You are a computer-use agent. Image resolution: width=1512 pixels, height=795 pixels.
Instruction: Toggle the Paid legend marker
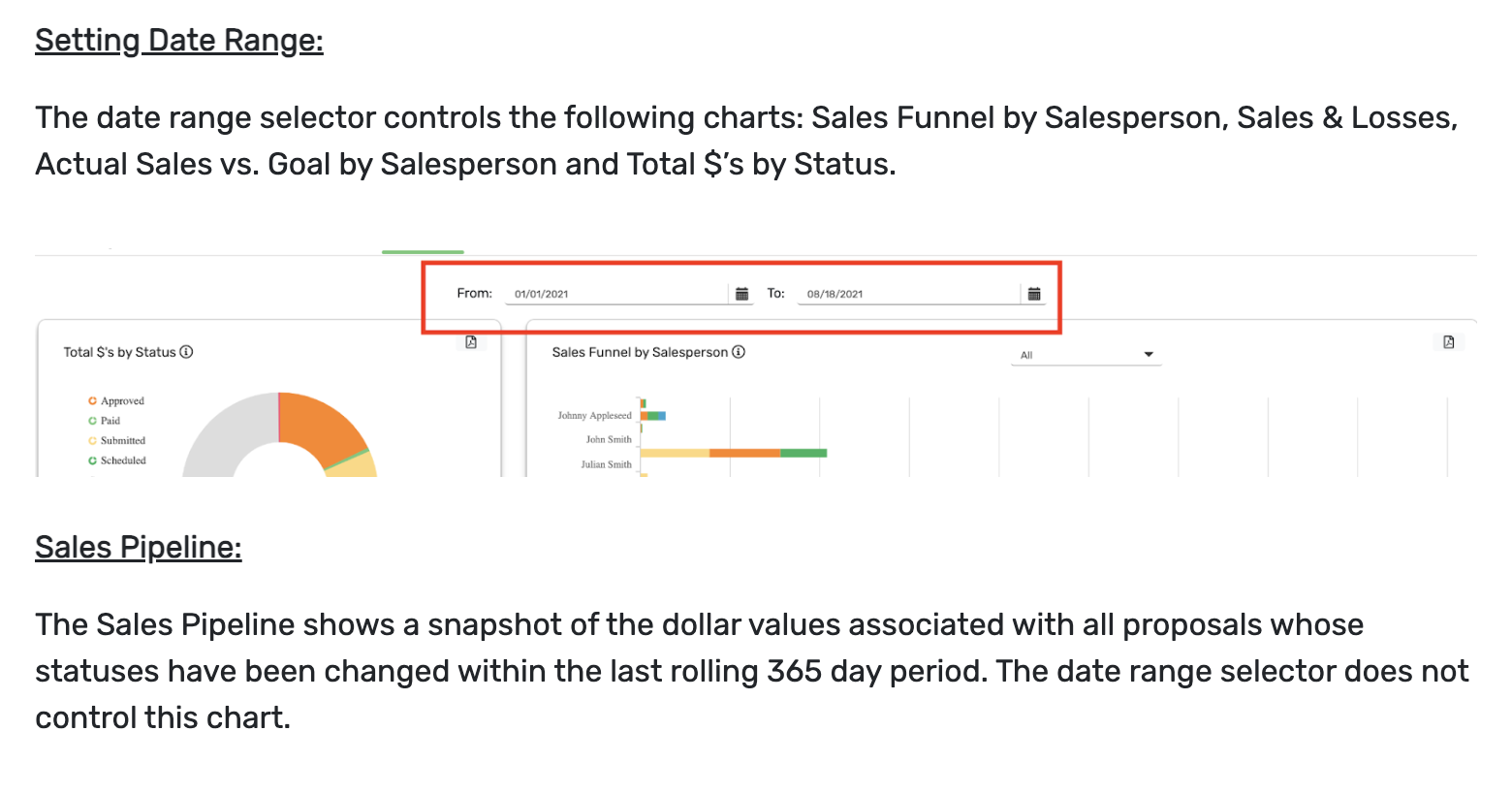93,421
